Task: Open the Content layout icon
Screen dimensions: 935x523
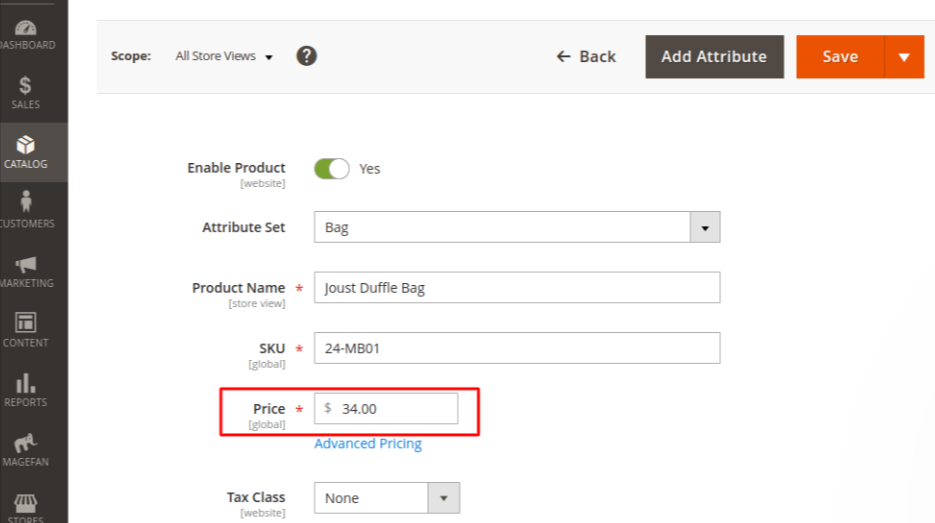Action: coord(26,324)
